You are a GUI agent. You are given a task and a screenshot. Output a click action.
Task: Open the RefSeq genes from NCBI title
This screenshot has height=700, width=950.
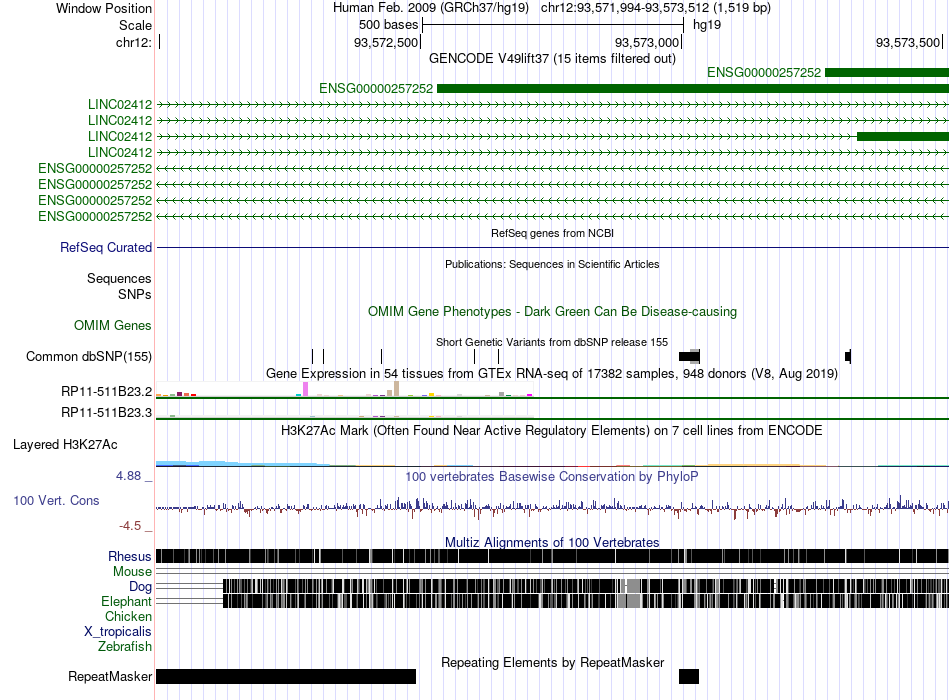click(552, 233)
